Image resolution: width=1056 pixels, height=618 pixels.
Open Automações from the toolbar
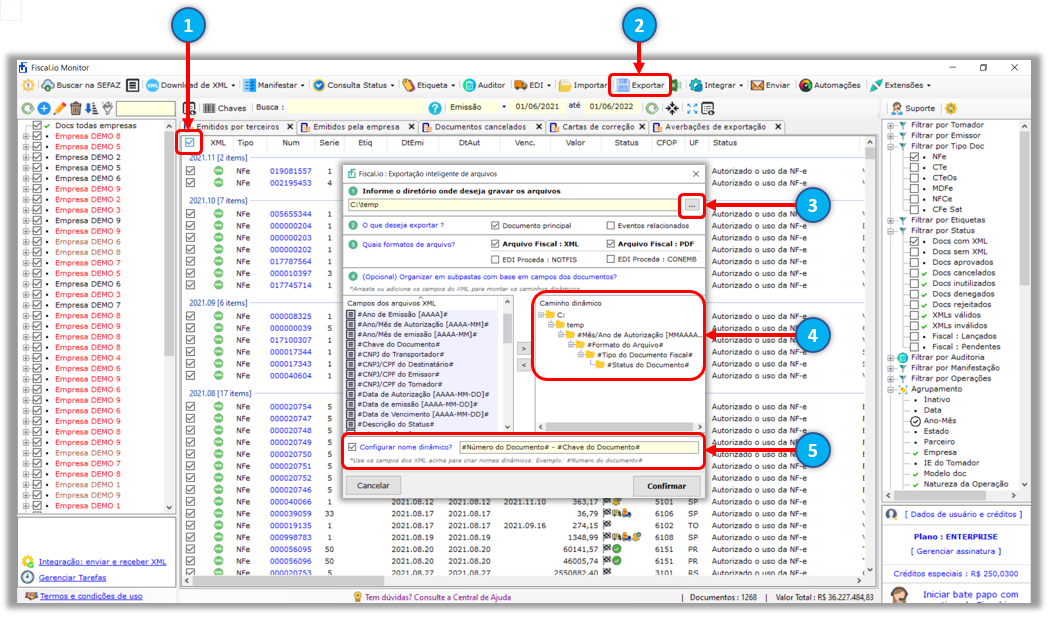click(829, 85)
